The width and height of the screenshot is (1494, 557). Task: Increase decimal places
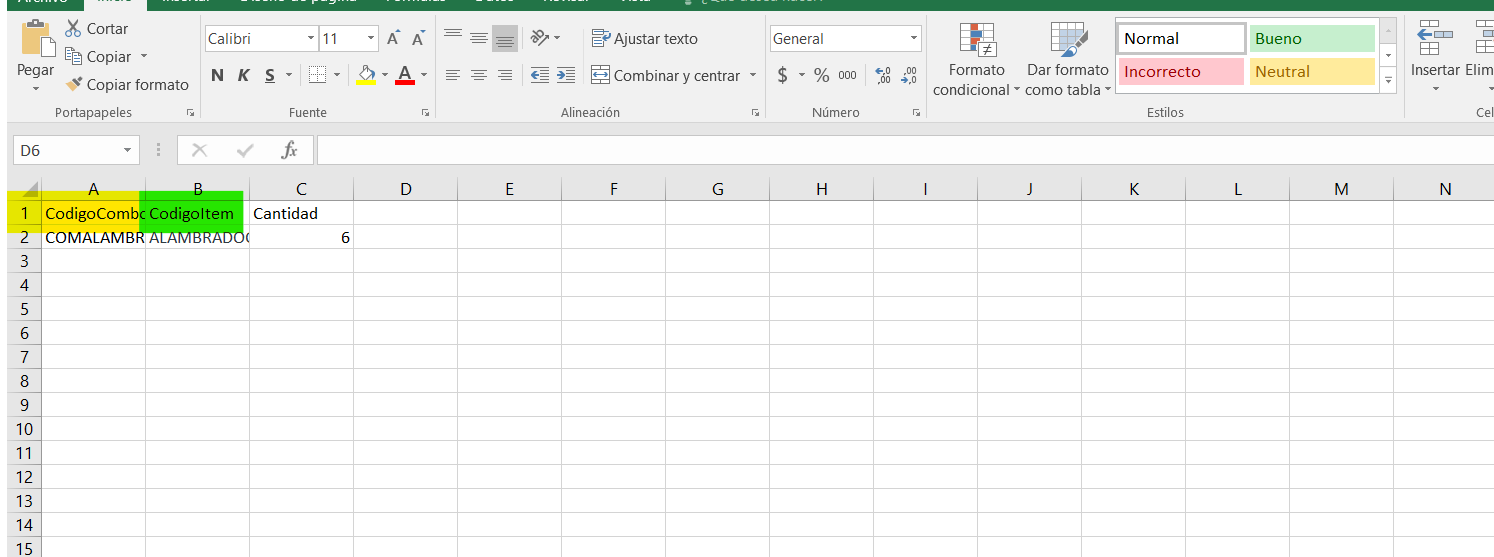click(x=882, y=75)
